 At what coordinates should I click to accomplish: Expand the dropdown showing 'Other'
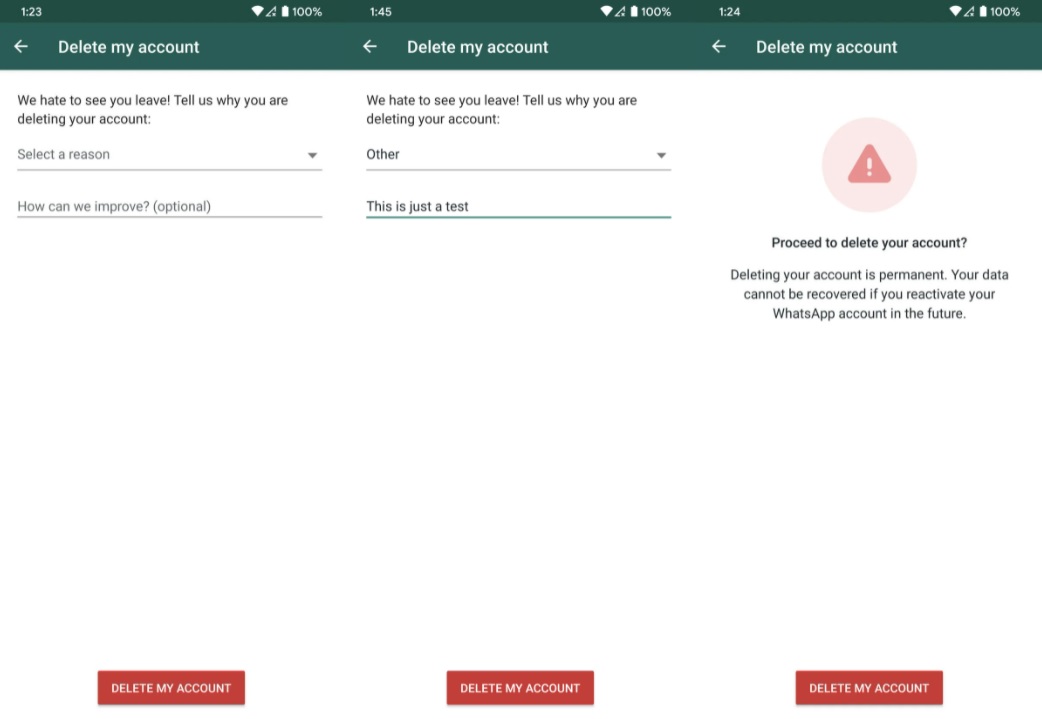(508, 155)
